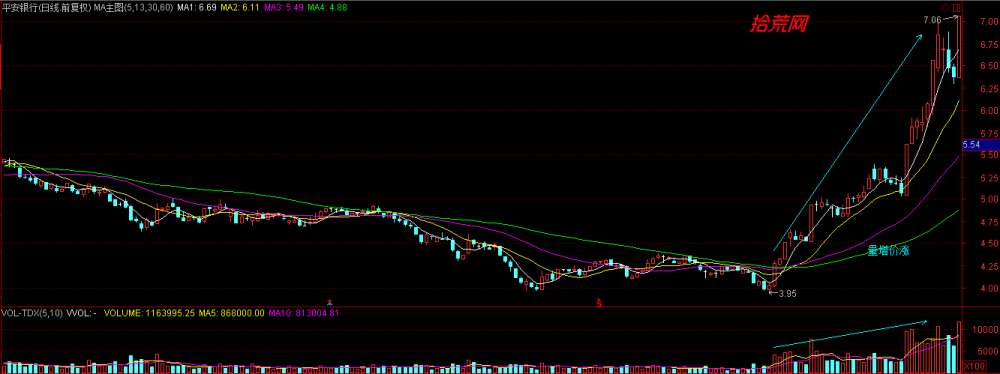Click the 5.25 price axis label
The width and height of the screenshot is (1000, 374).
tap(989, 177)
